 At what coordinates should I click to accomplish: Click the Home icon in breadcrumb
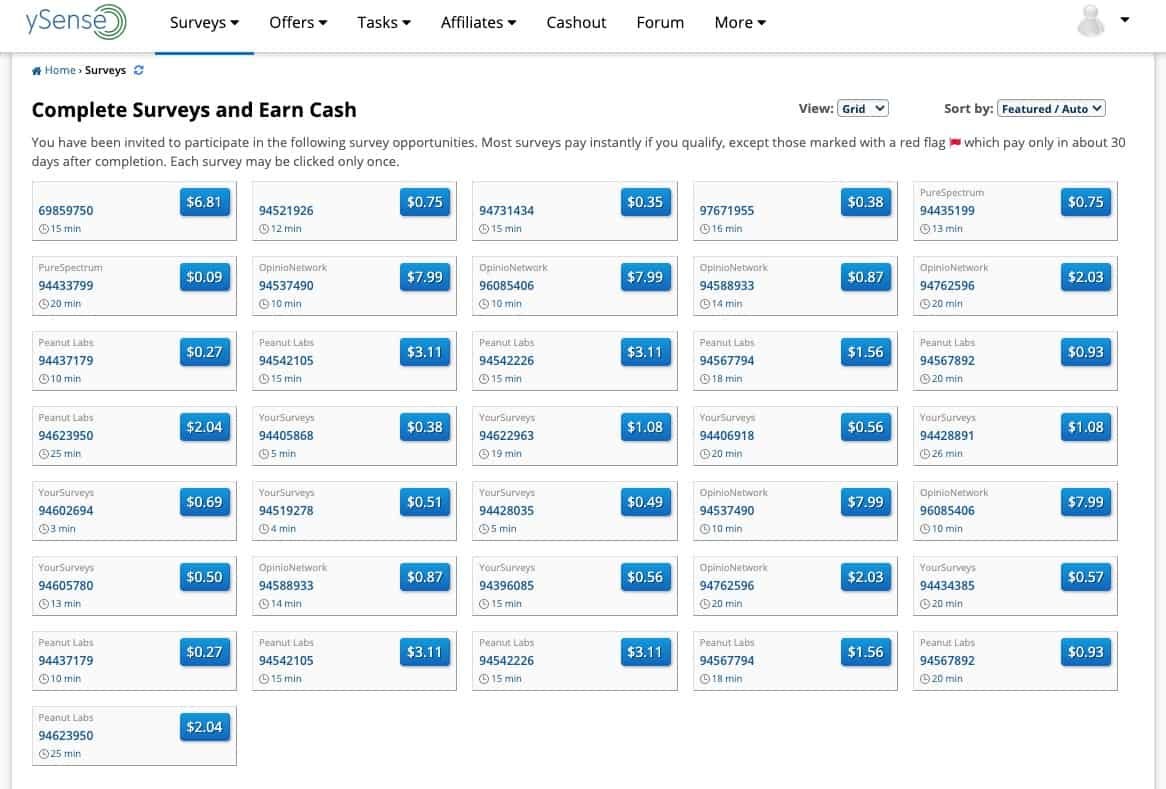pos(36,71)
